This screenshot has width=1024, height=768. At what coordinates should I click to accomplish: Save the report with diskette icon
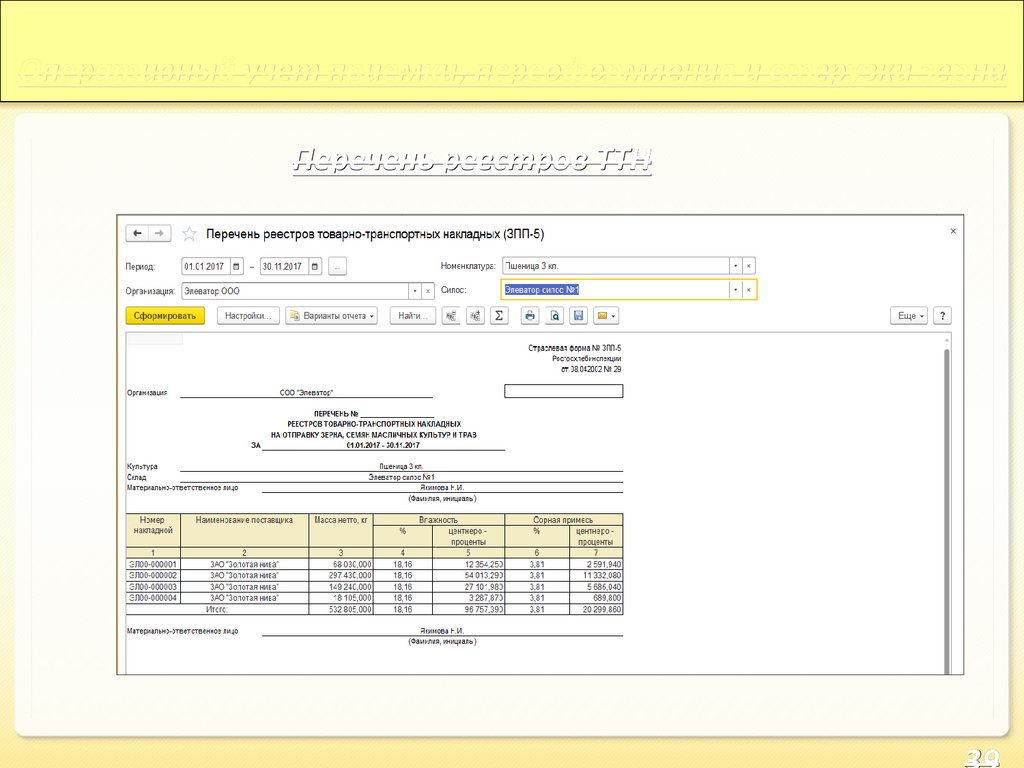tap(579, 315)
